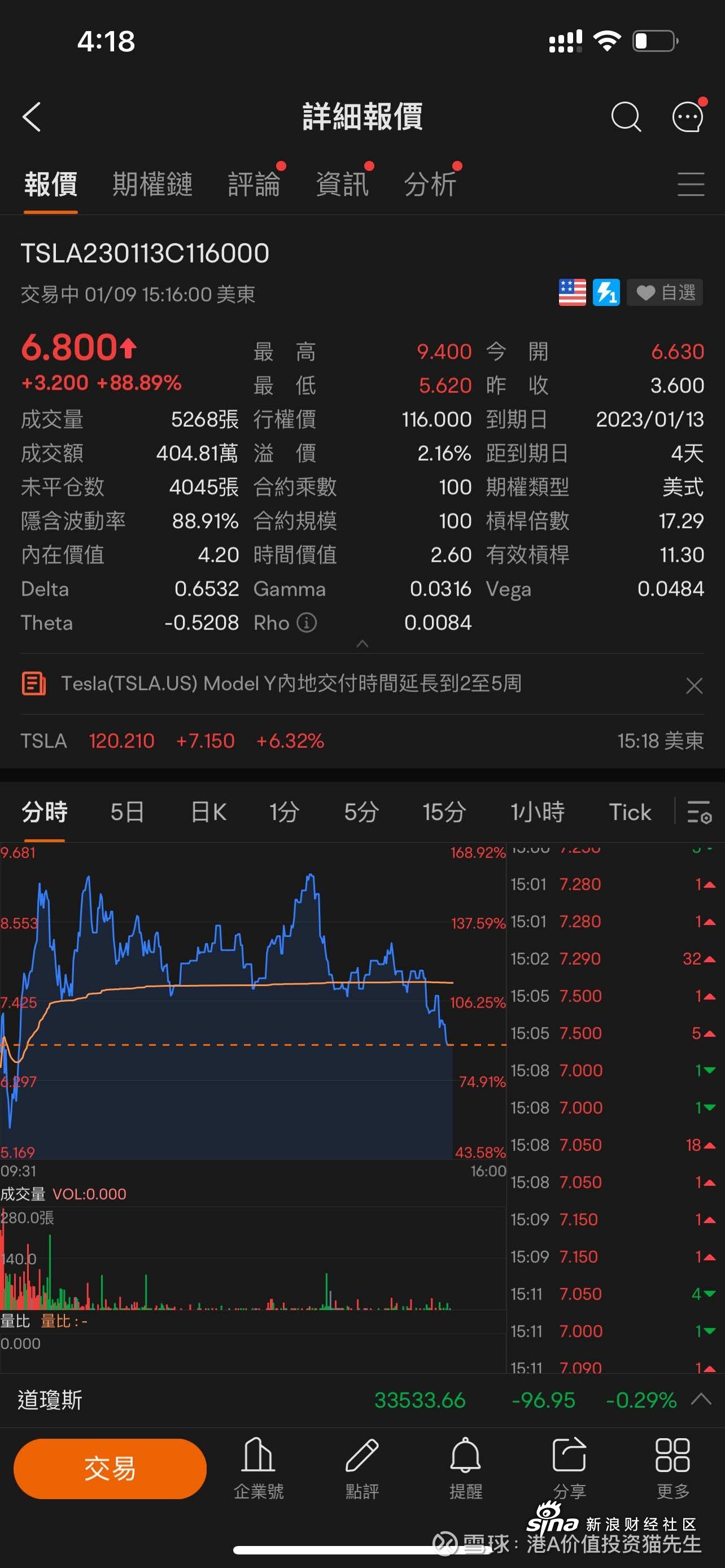The width and height of the screenshot is (725, 1568).
Task: Open TSLA underlying stock quote row
Action: point(362,741)
